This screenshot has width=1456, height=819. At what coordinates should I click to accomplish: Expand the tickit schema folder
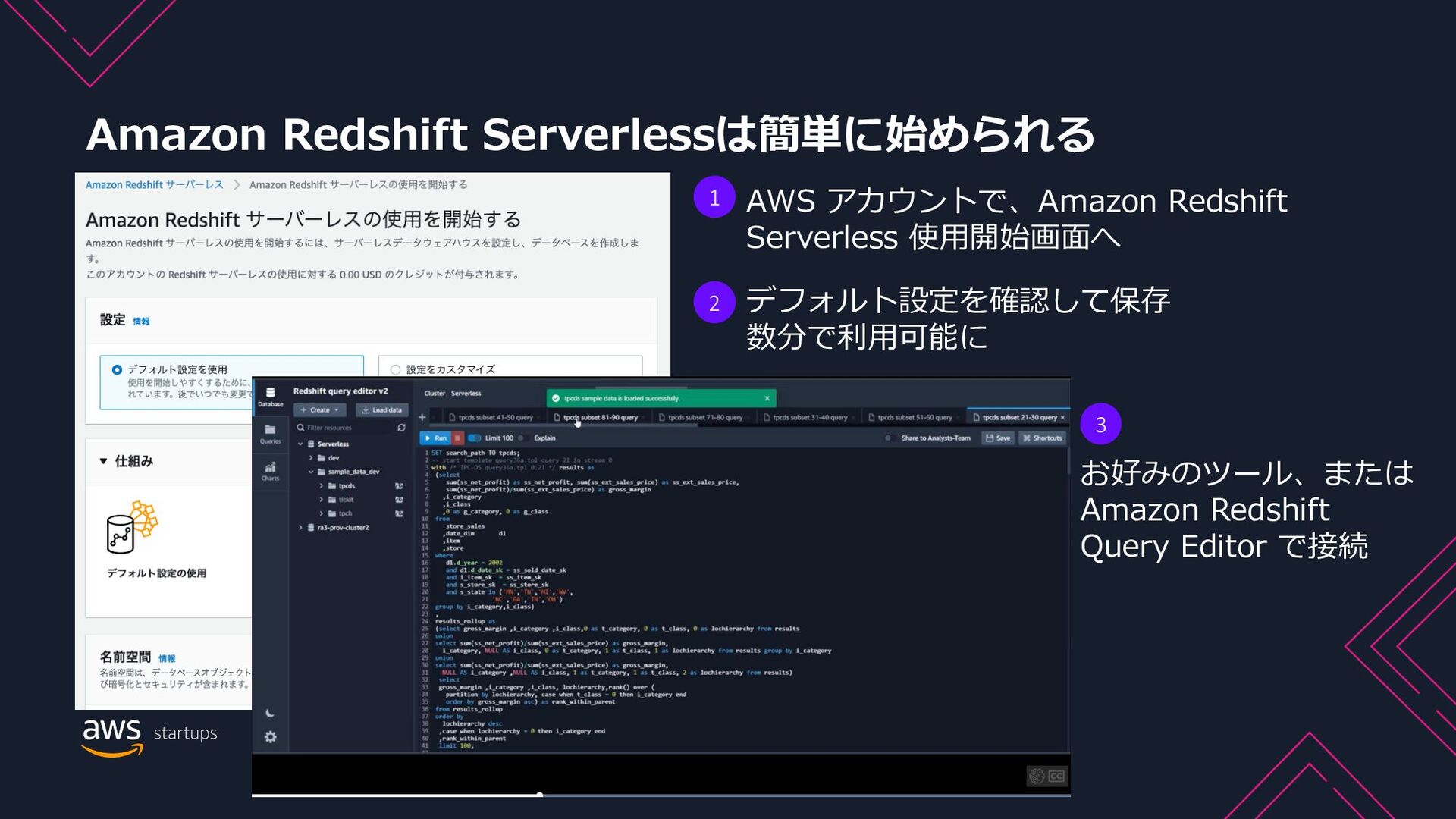pos(322,500)
